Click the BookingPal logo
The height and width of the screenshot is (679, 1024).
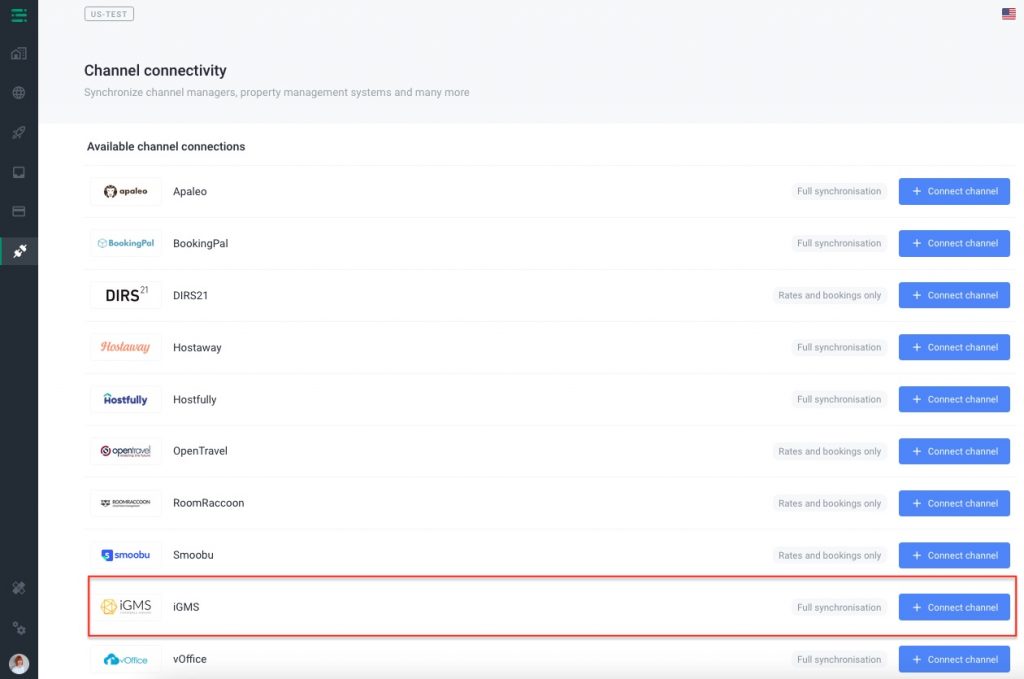(x=125, y=244)
